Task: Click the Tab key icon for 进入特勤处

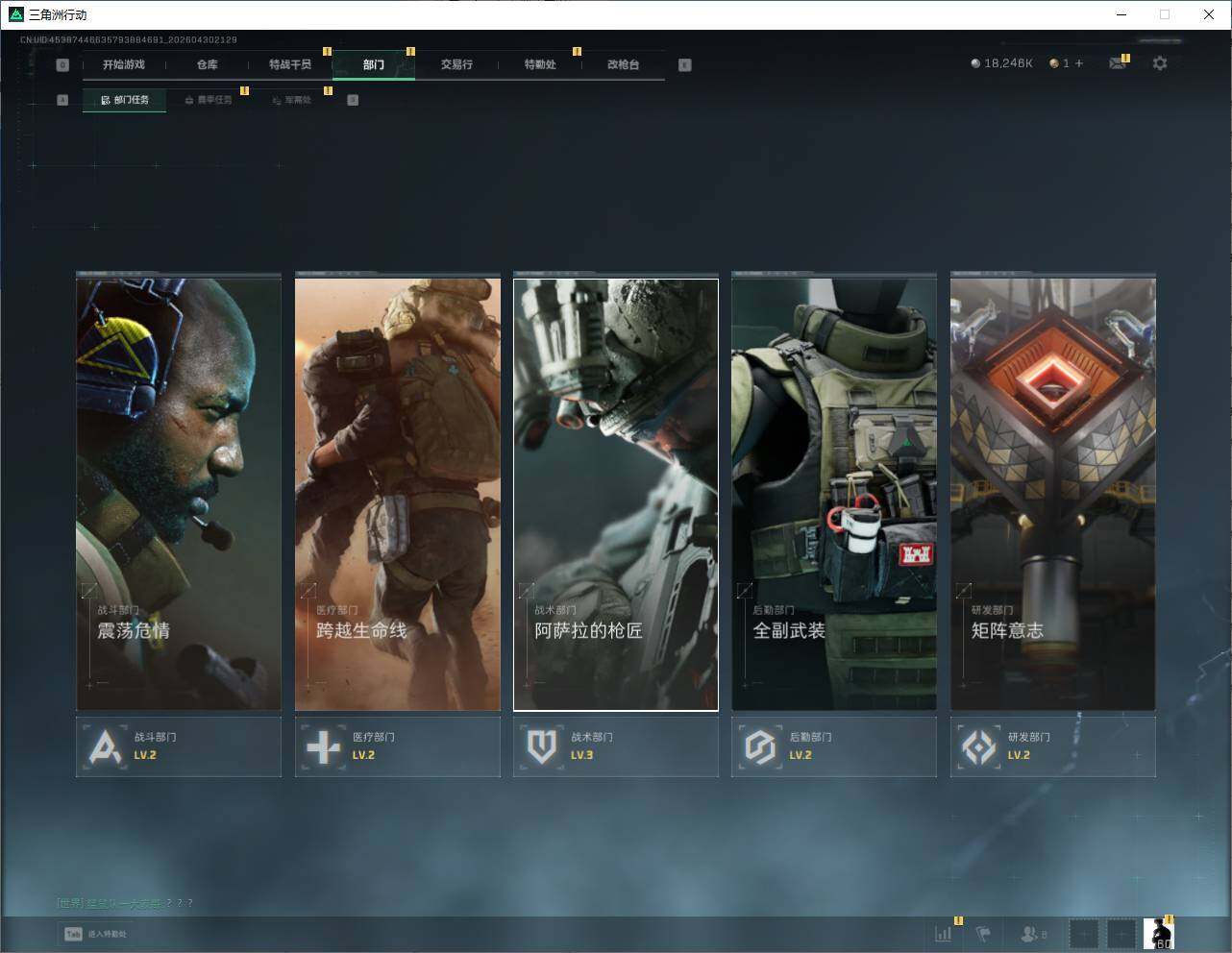Action: tap(73, 934)
